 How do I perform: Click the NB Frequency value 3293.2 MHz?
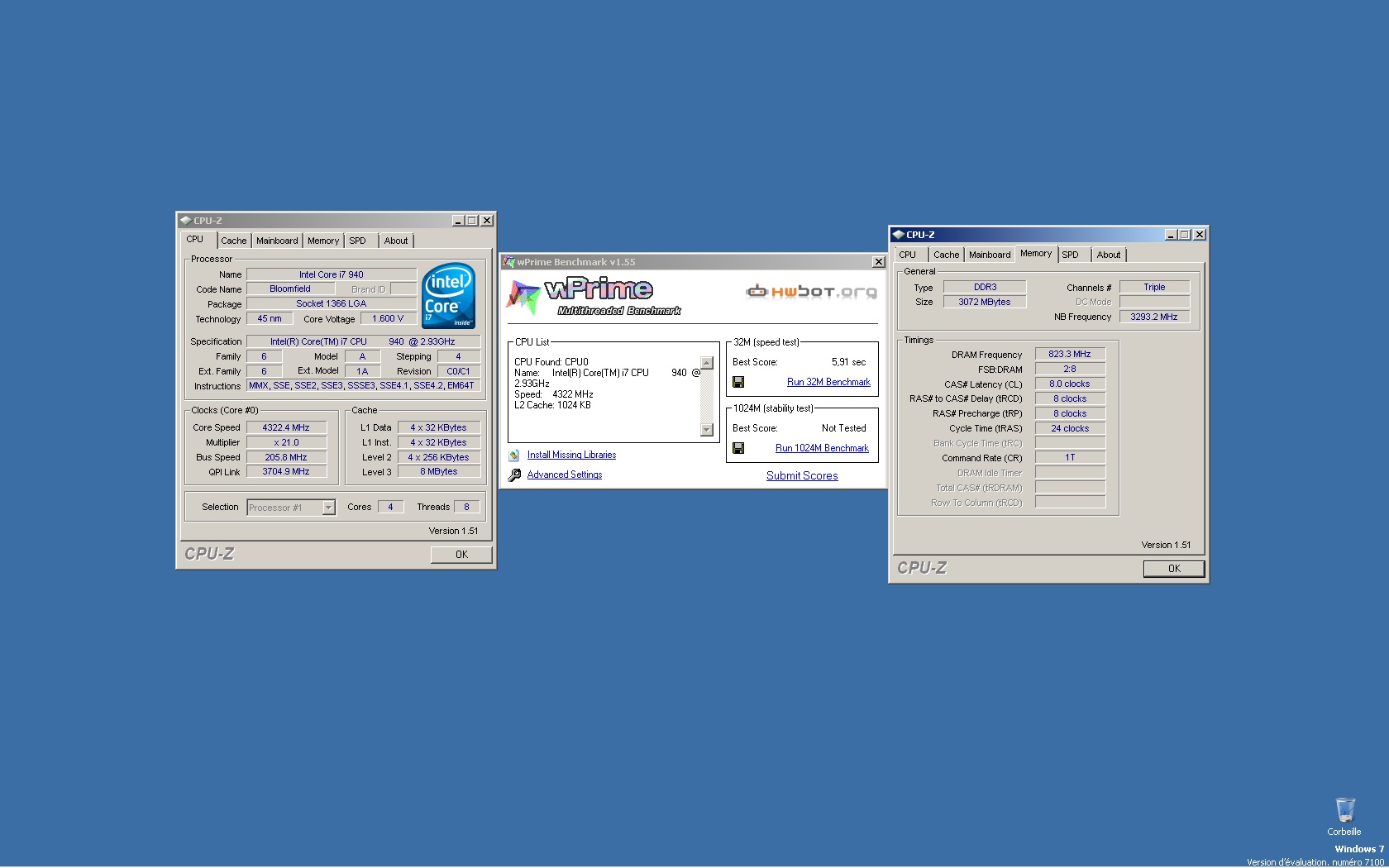[x=1154, y=317]
